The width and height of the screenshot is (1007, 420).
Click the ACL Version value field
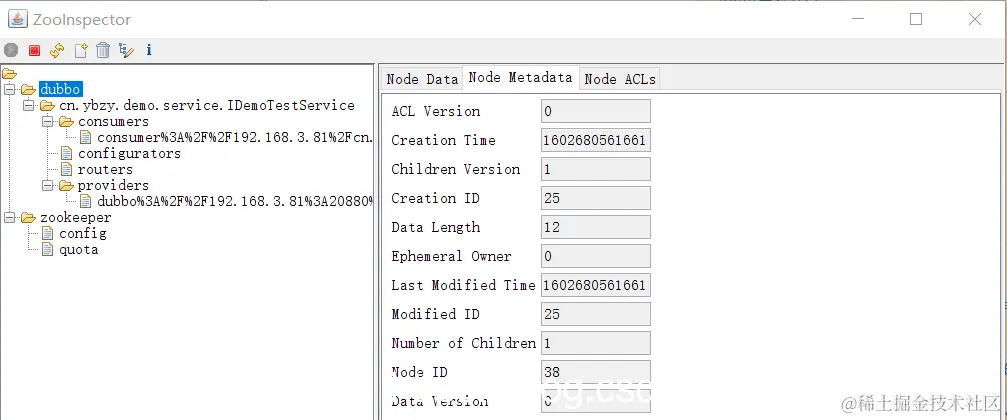click(x=595, y=111)
